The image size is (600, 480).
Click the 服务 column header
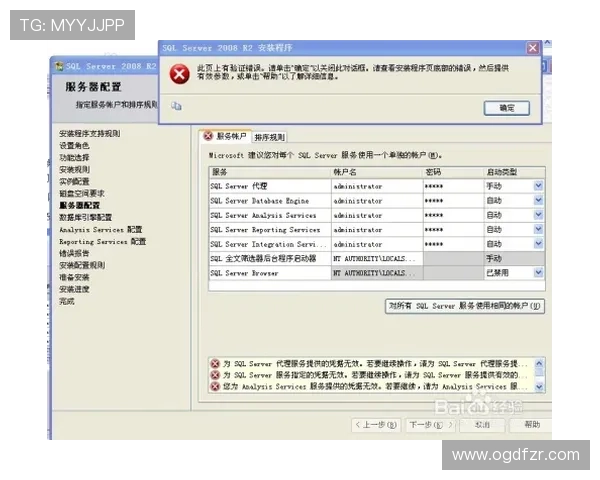point(270,172)
